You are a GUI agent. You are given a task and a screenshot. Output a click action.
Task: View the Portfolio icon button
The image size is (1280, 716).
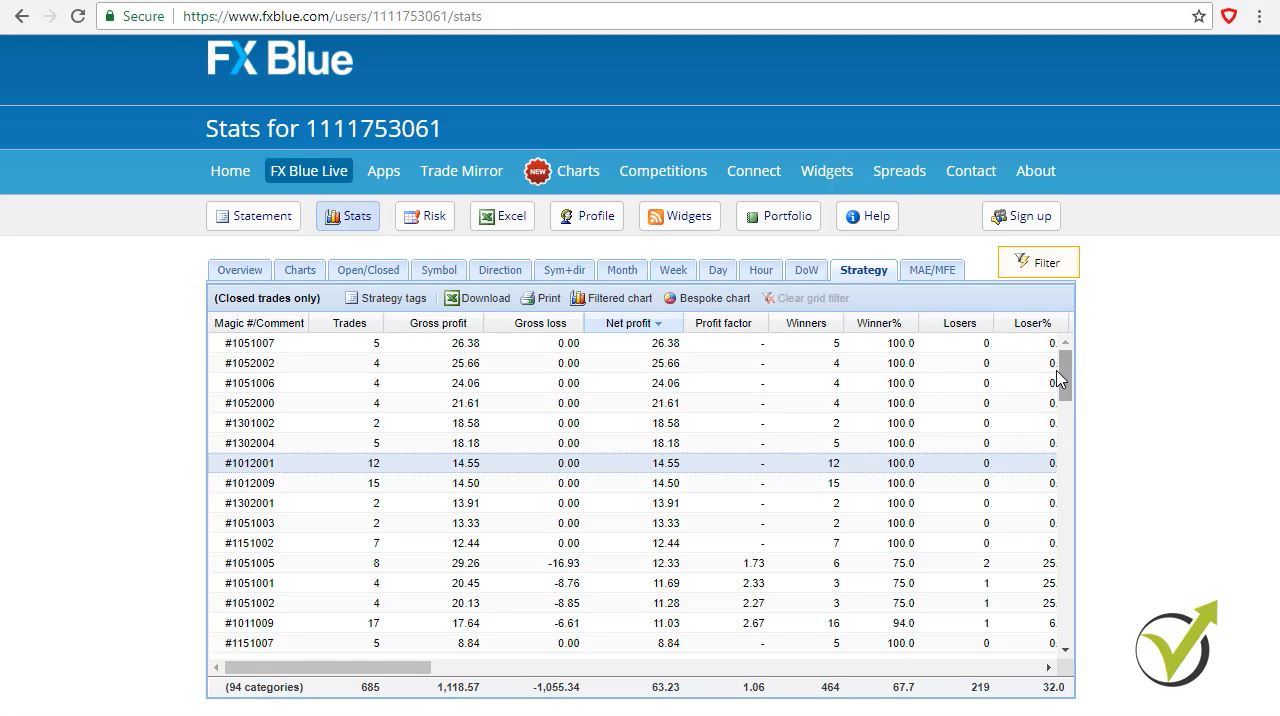(778, 215)
